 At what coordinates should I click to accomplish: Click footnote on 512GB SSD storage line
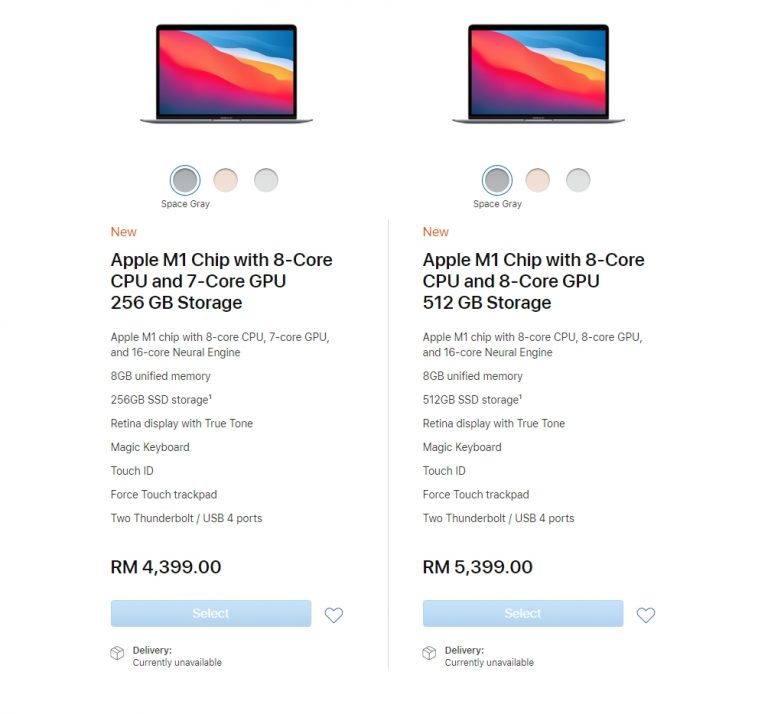click(x=521, y=397)
